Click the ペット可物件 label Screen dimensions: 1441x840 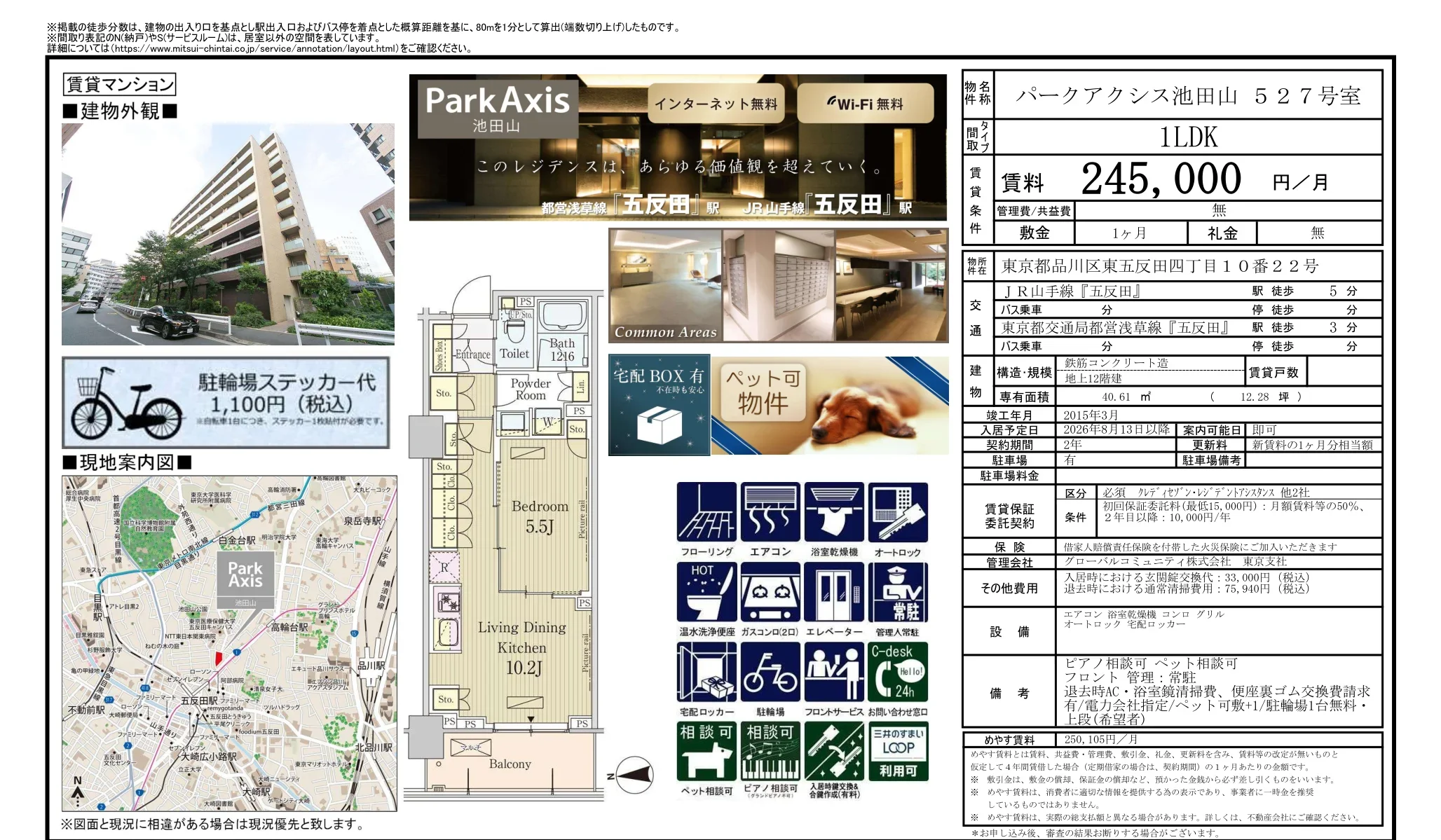tap(763, 392)
